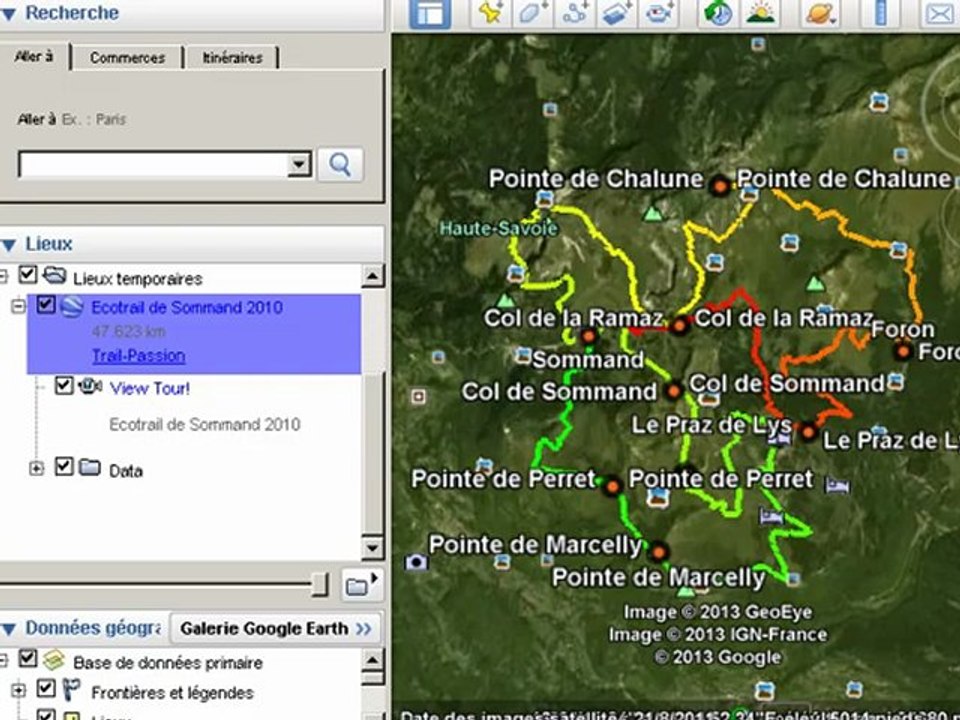Expand the Frontières et légendes layer node
Viewport: 960px width, 720px height.
click(x=18, y=691)
